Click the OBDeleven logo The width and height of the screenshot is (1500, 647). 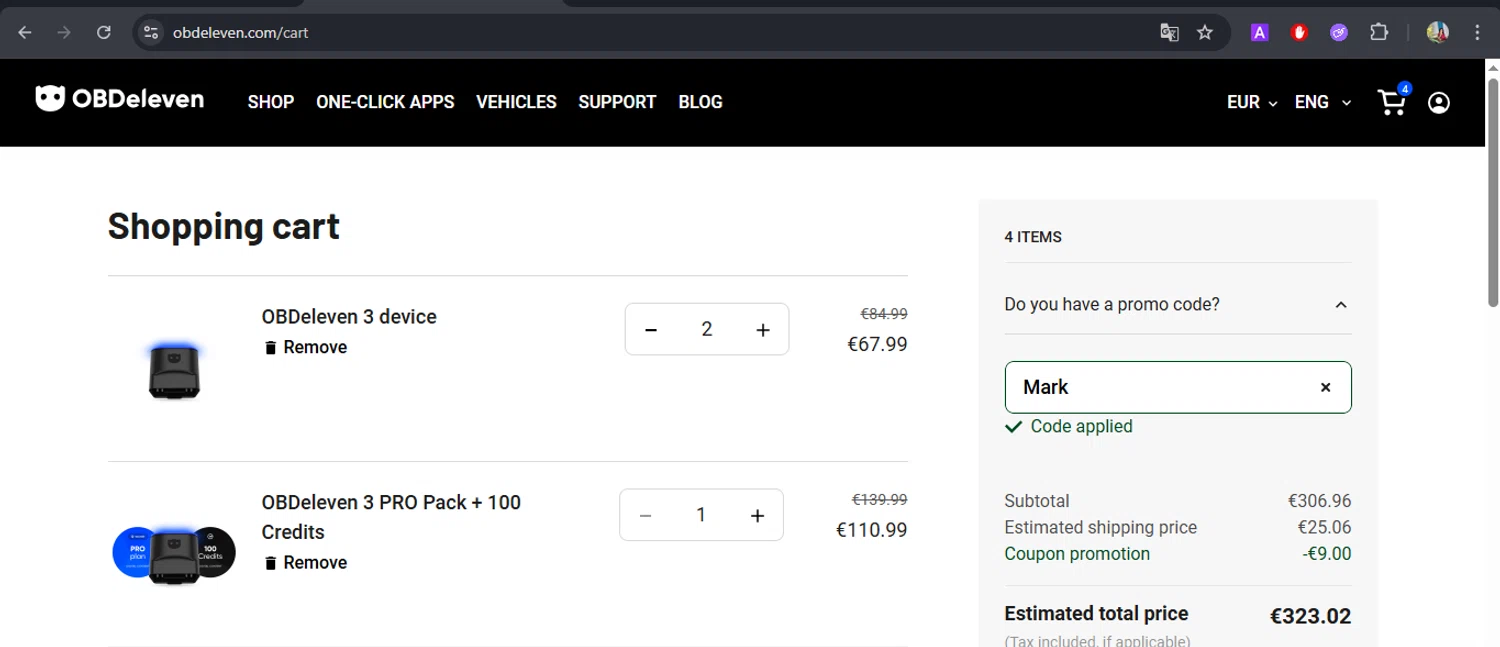[120, 99]
